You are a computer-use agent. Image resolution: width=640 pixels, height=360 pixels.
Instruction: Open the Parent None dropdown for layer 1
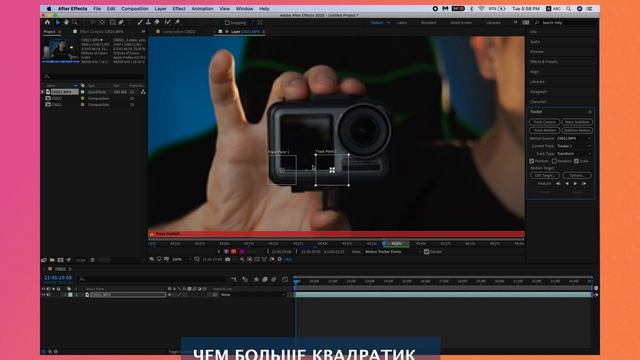(x=252, y=295)
